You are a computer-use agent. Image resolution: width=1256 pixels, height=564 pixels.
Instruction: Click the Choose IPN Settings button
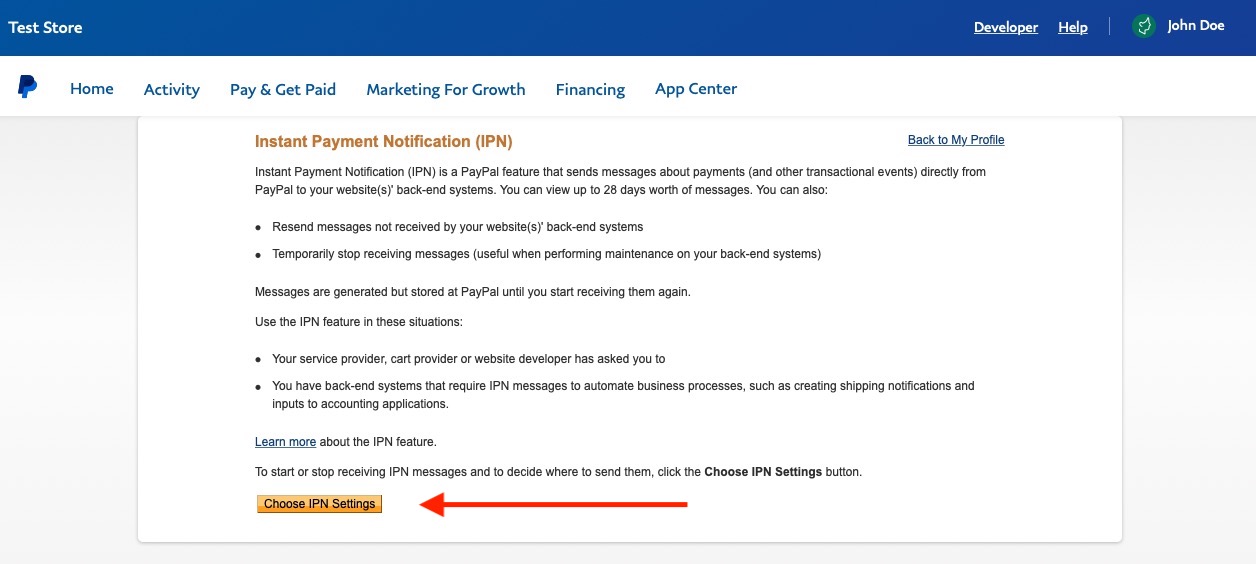point(320,504)
